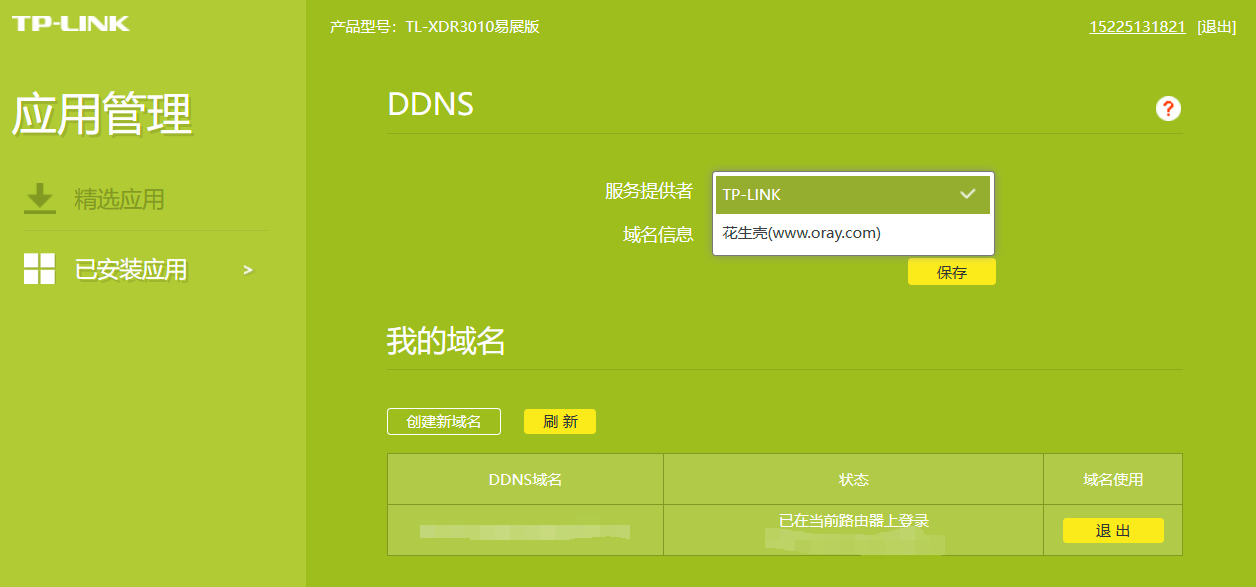Click the account number 15225131821 link
This screenshot has width=1256, height=587.
[x=1137, y=27]
